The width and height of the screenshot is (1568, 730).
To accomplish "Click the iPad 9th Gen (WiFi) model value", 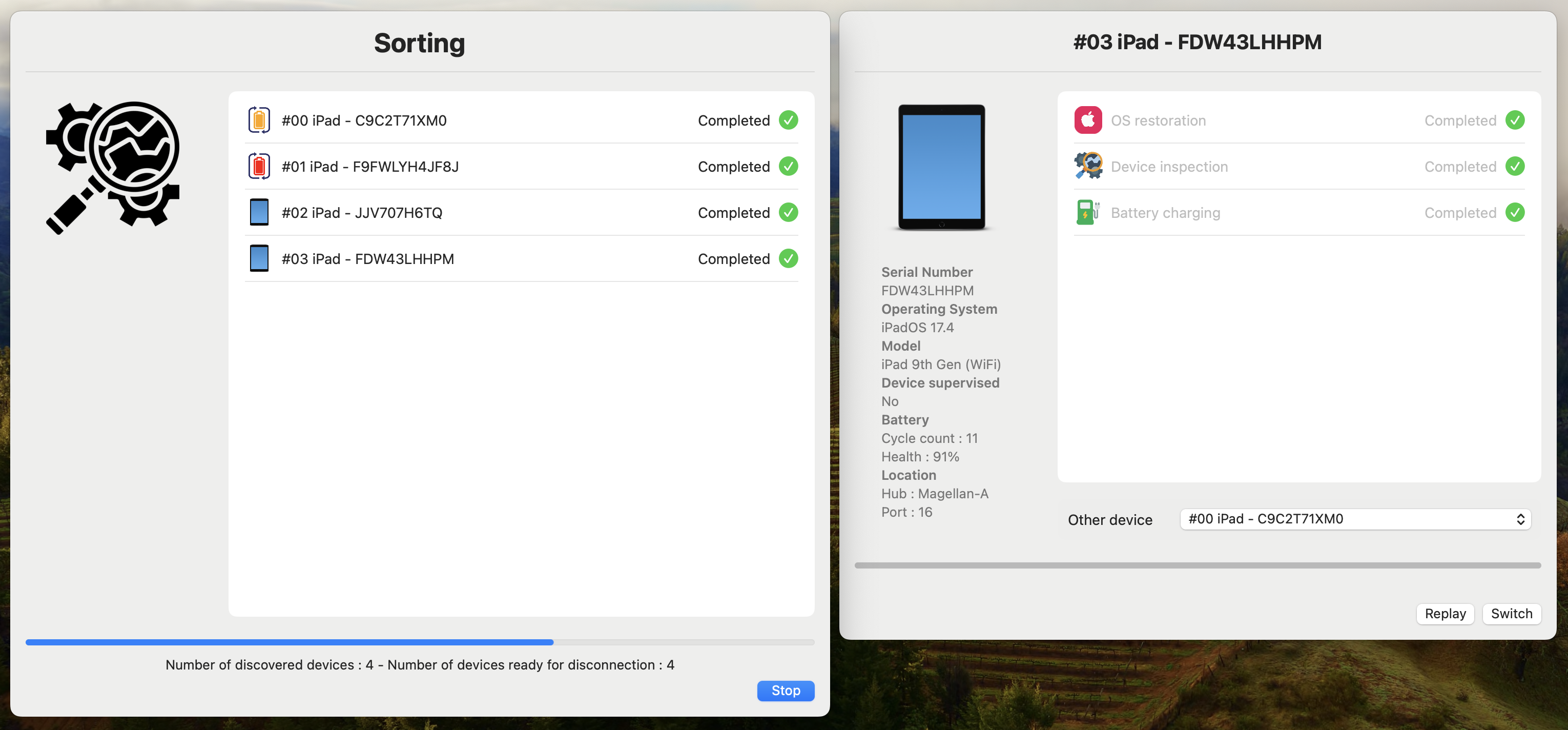I will (x=940, y=364).
